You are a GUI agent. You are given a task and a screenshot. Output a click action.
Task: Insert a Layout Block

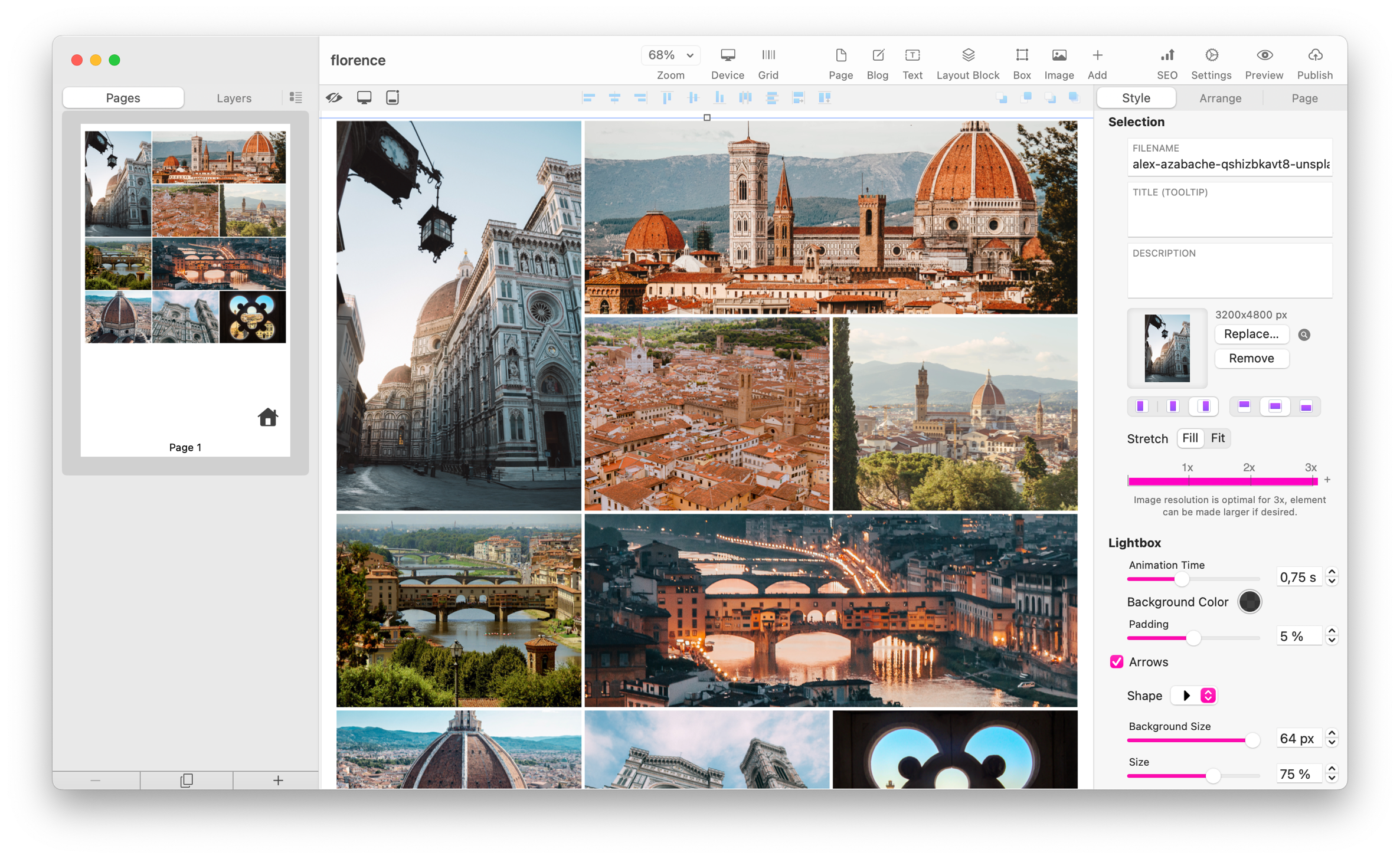967,64
